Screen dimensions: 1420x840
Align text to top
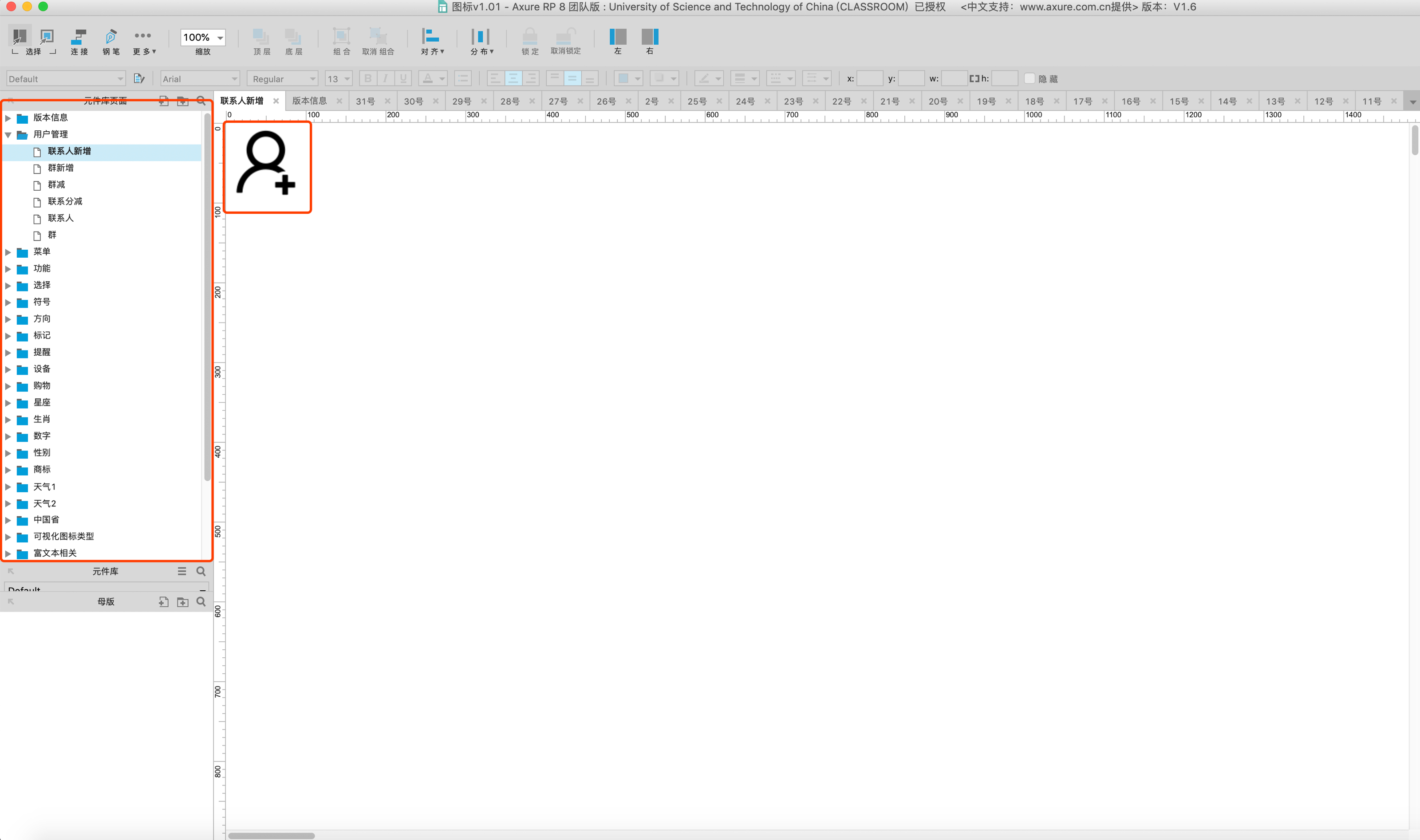(x=554, y=79)
